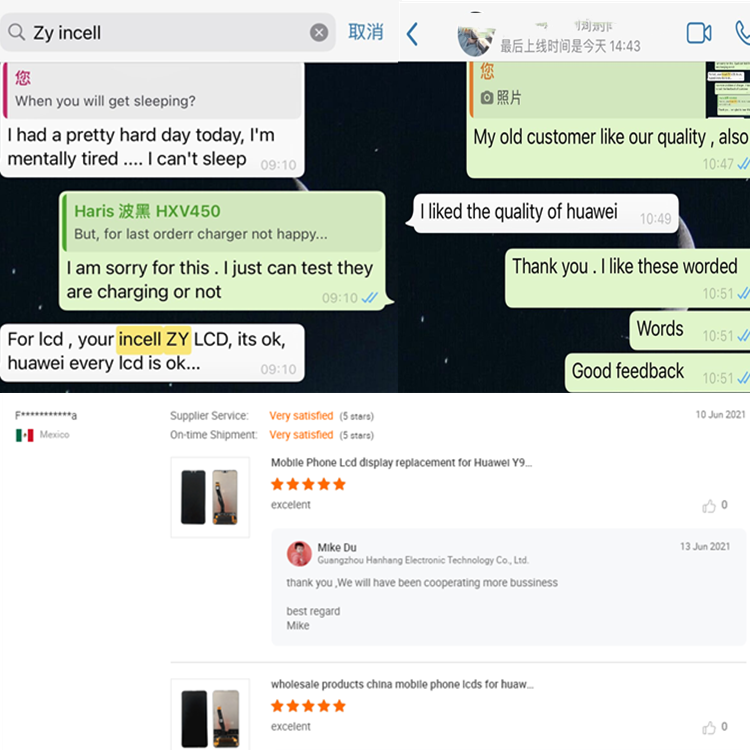
Task: Click the five-star rating under Huawei Y9
Action: tap(308, 484)
